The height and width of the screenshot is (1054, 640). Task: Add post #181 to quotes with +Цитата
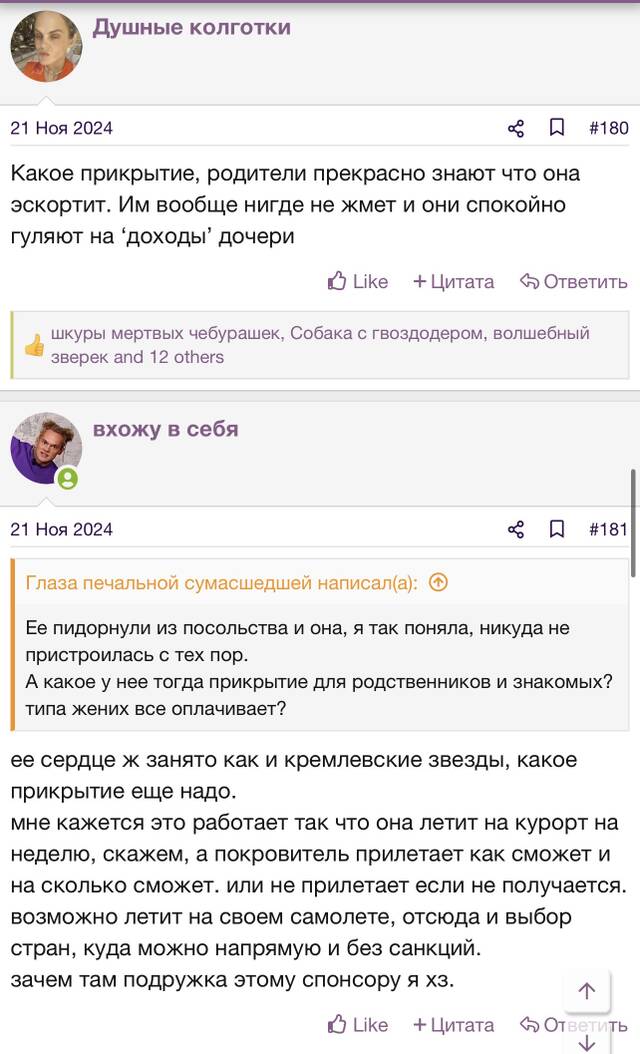coord(454,1024)
